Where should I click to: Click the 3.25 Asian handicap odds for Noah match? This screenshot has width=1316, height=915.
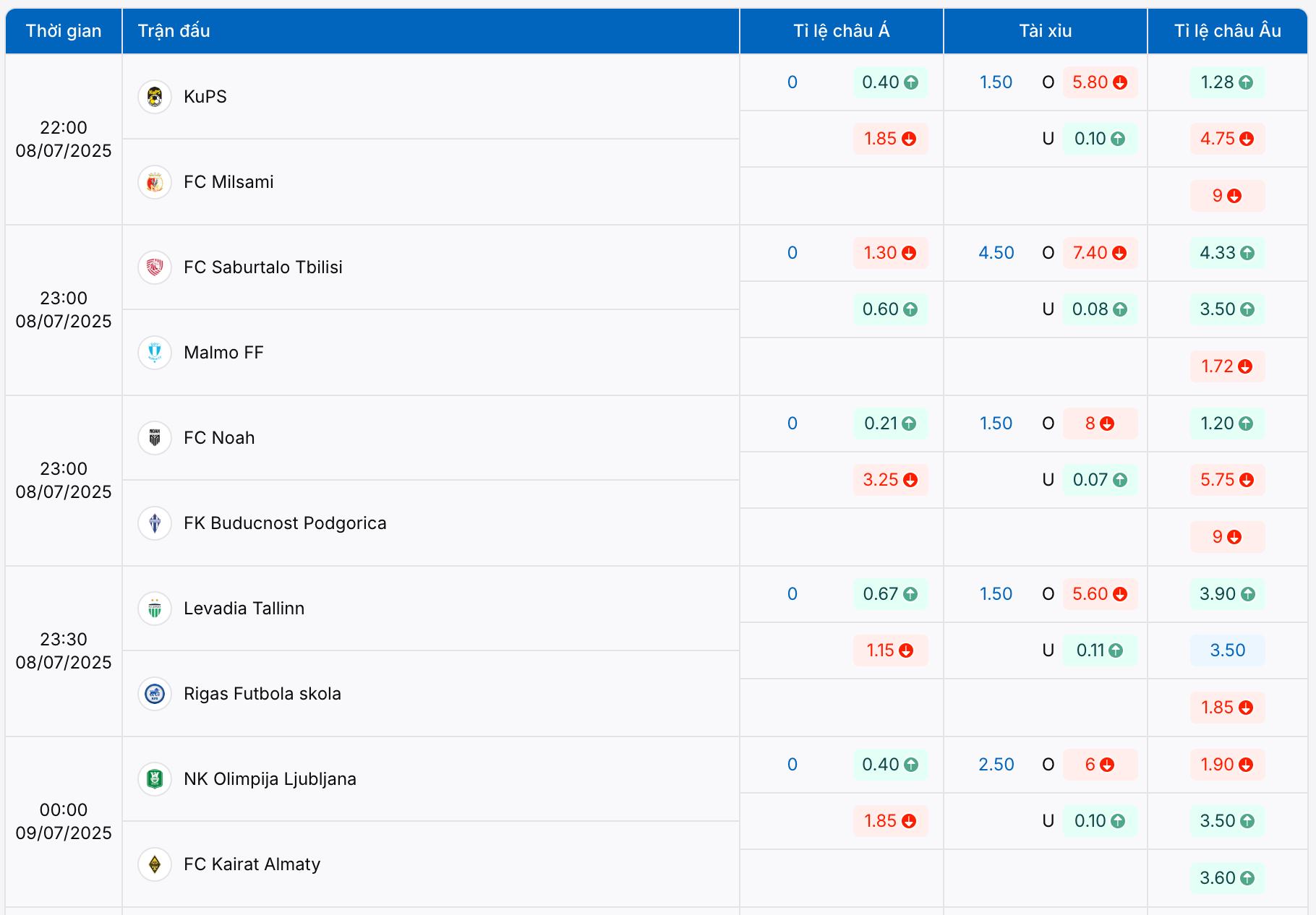pyautogui.click(x=889, y=480)
